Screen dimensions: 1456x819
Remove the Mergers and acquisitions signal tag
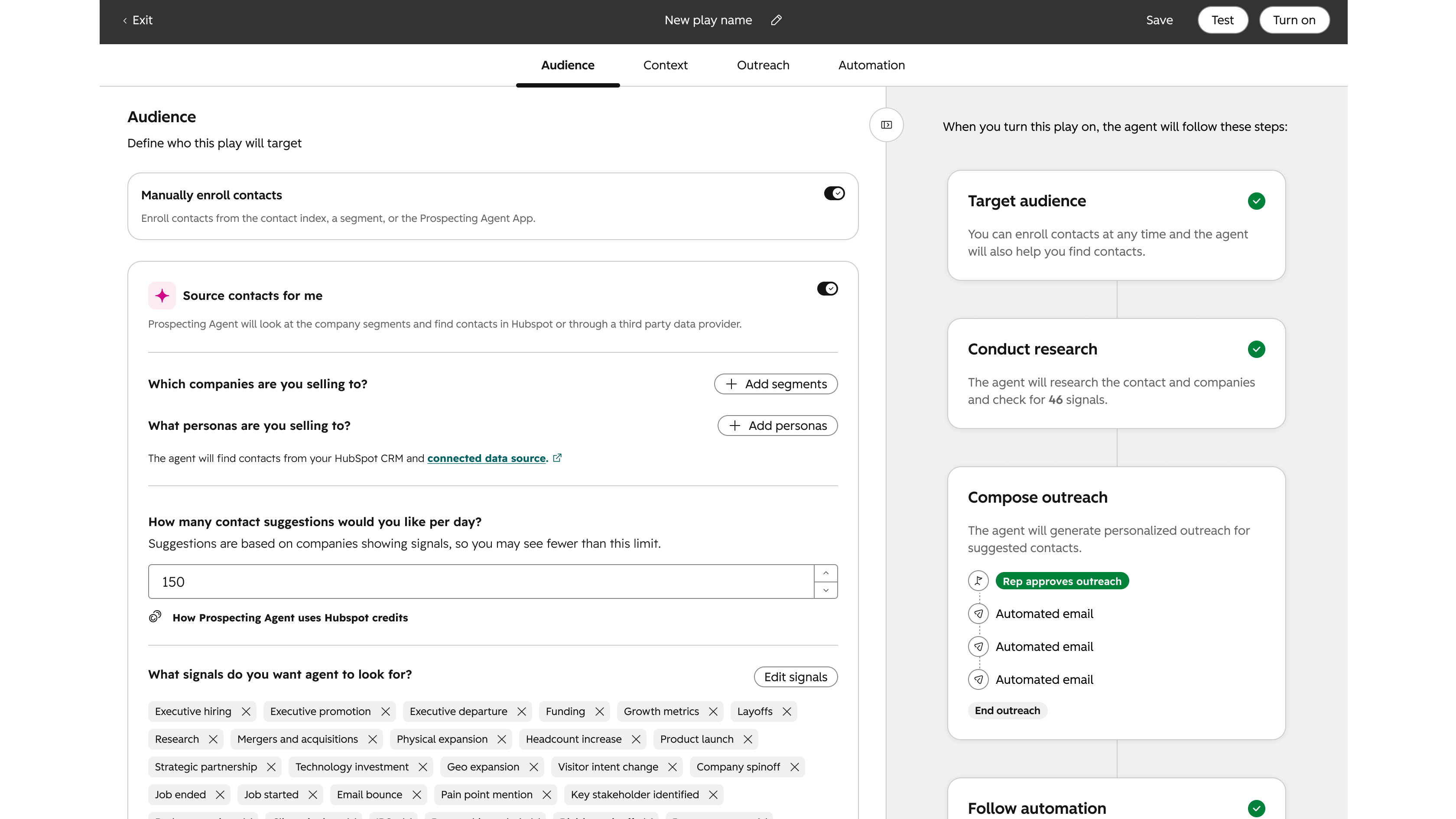[373, 739]
